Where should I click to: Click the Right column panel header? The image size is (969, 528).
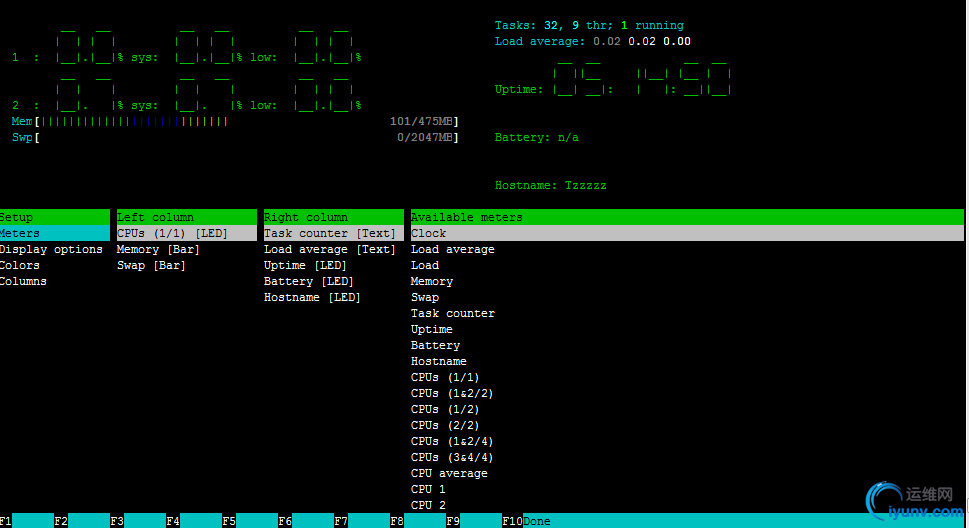(334, 217)
